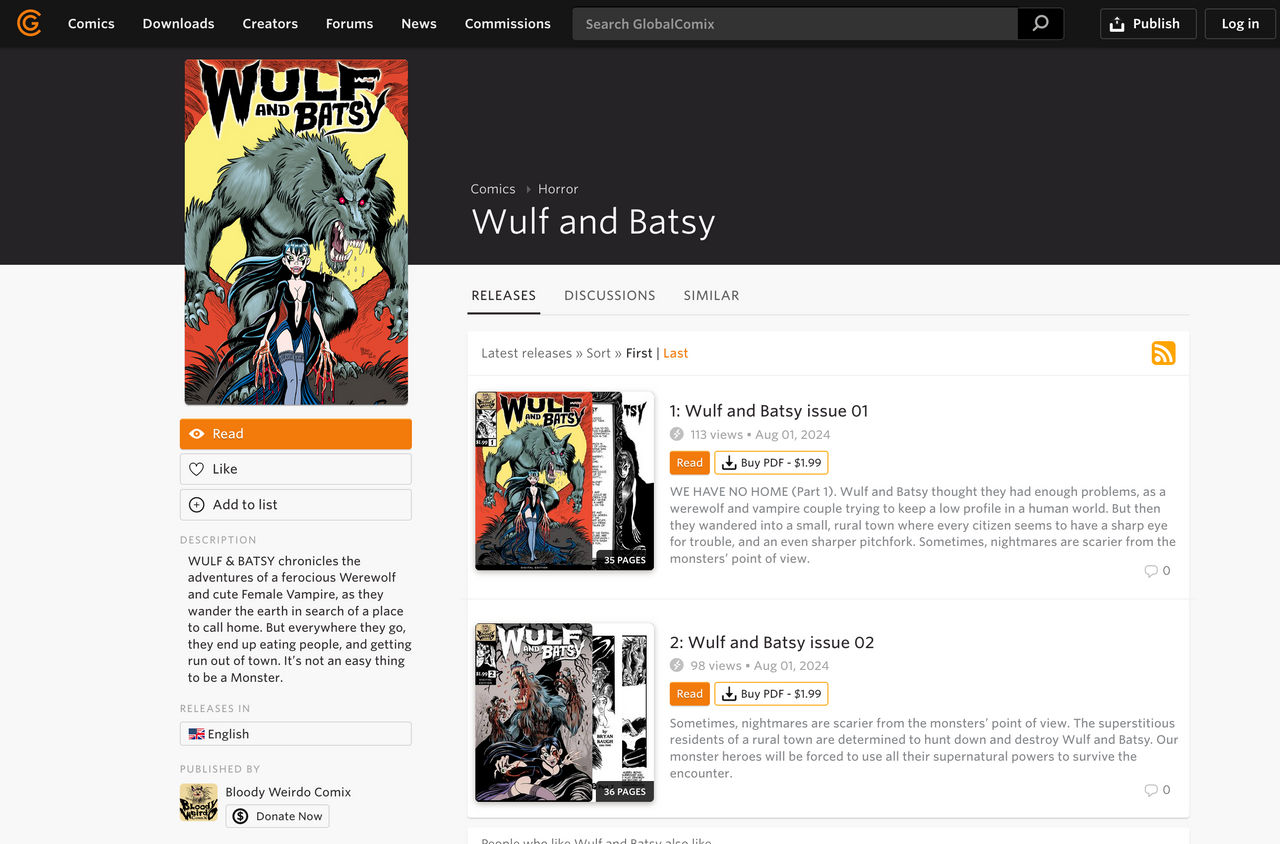Go to the Forums nav item
The height and width of the screenshot is (844, 1280).
coord(349,24)
